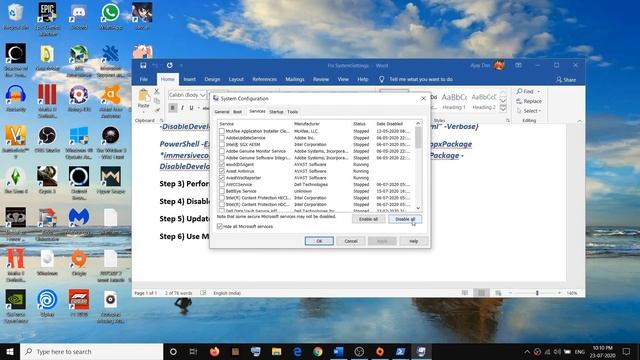Toggle Bold formatting in Word's ribbon
The width and height of the screenshot is (640, 360).
coord(173,108)
